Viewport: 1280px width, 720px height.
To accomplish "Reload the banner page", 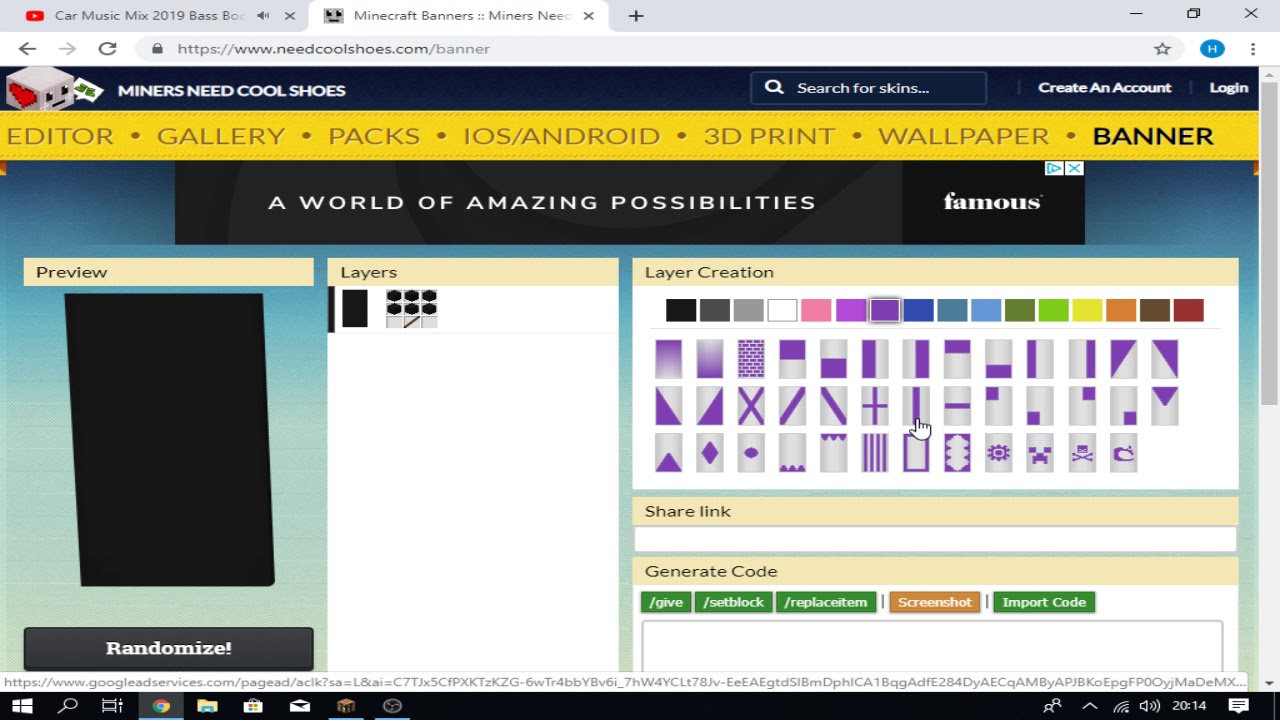I will coord(108,48).
